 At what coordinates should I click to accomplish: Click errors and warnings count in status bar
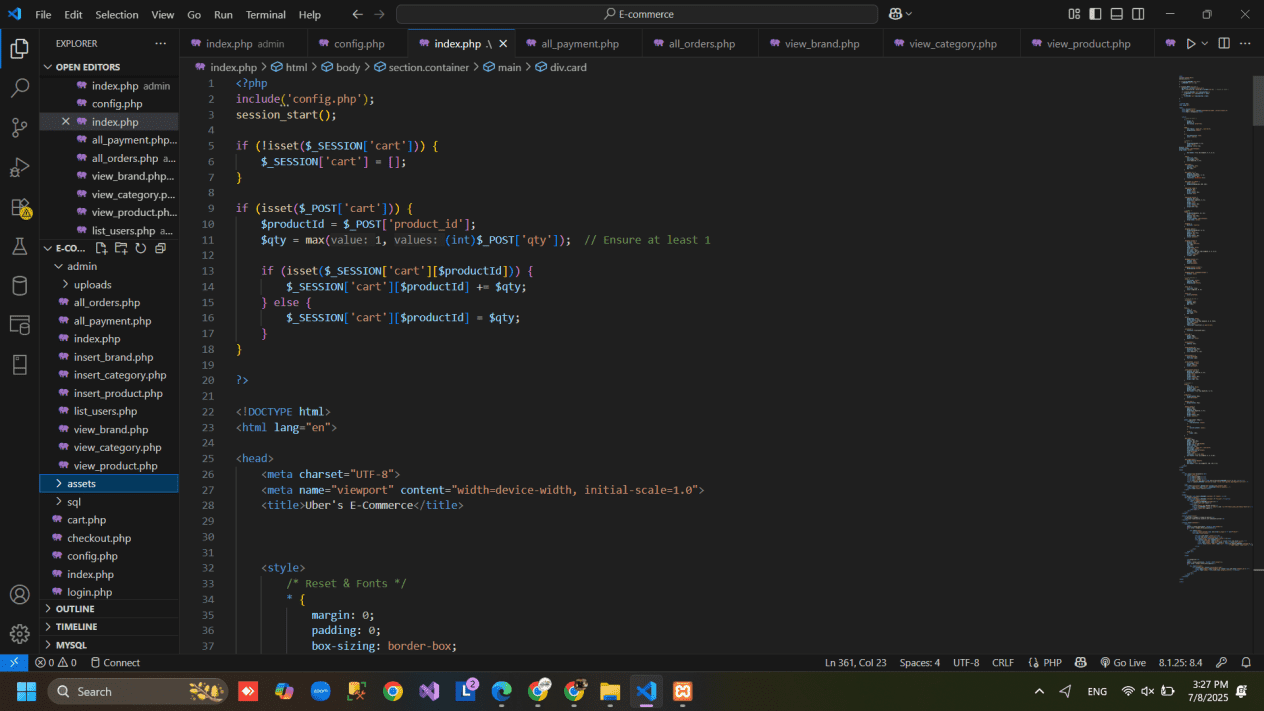[x=56, y=662]
